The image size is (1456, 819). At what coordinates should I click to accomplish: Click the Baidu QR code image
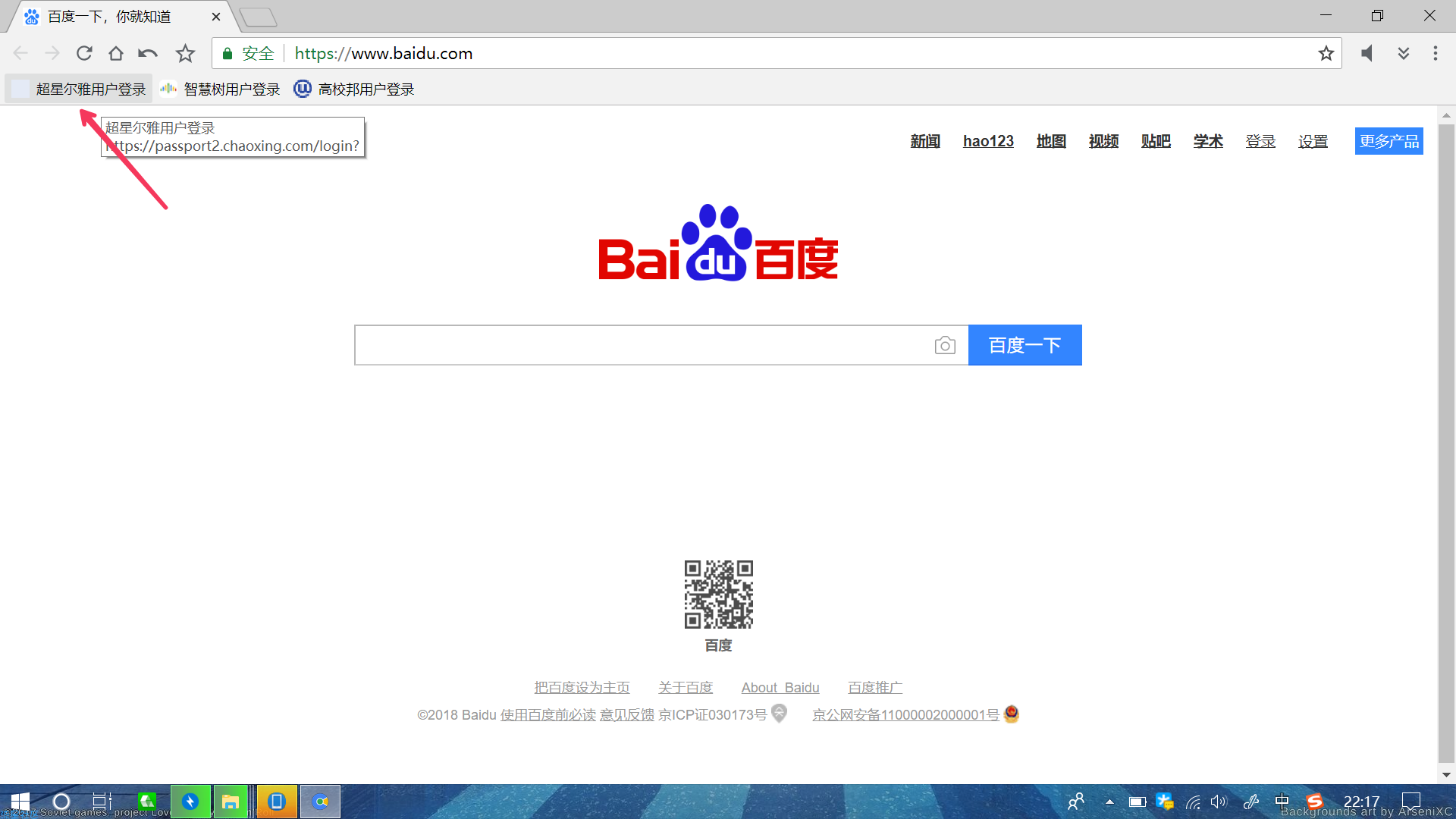[x=719, y=595]
